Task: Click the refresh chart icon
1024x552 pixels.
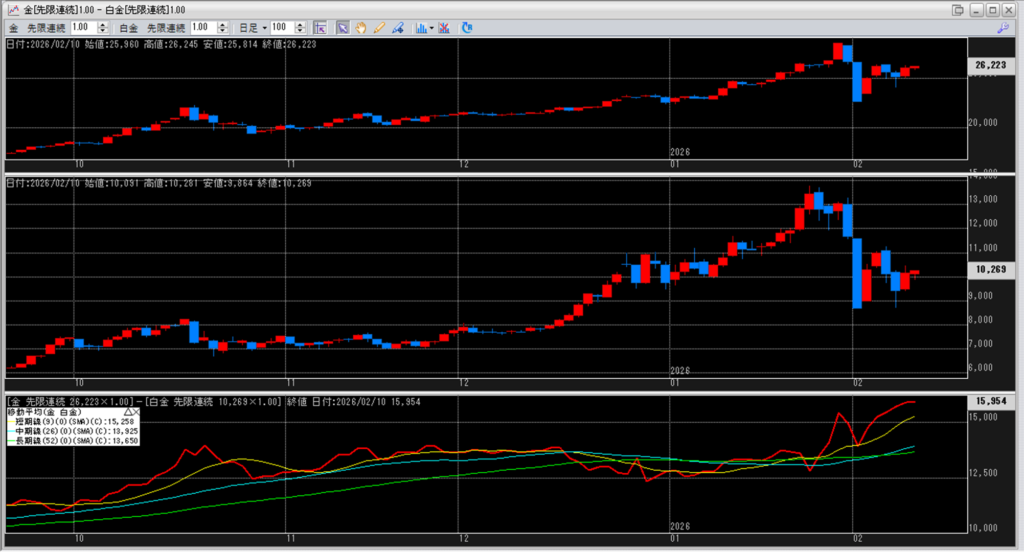Action: pyautogui.click(x=467, y=27)
